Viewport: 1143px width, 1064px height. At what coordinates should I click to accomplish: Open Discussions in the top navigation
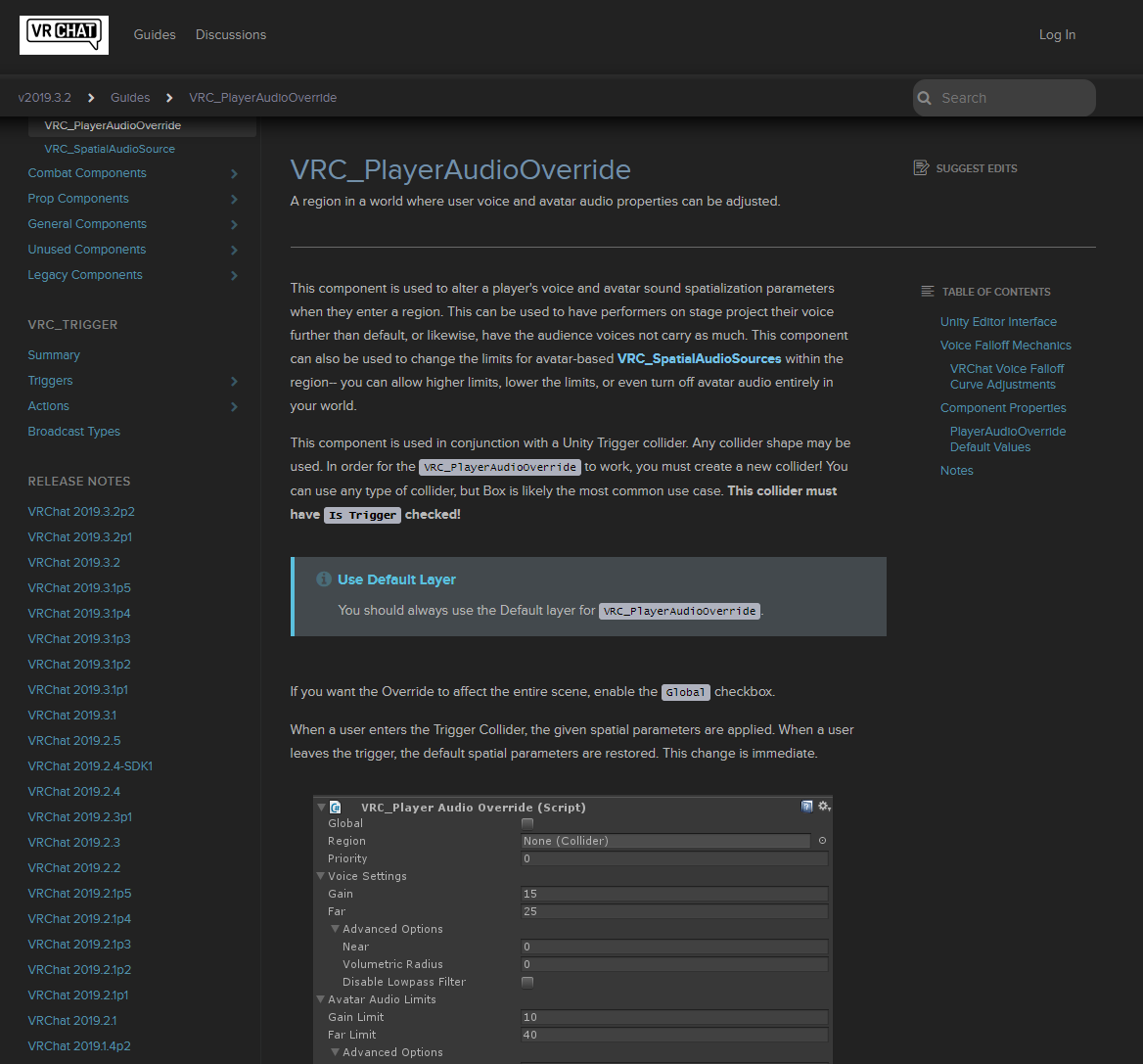[231, 34]
